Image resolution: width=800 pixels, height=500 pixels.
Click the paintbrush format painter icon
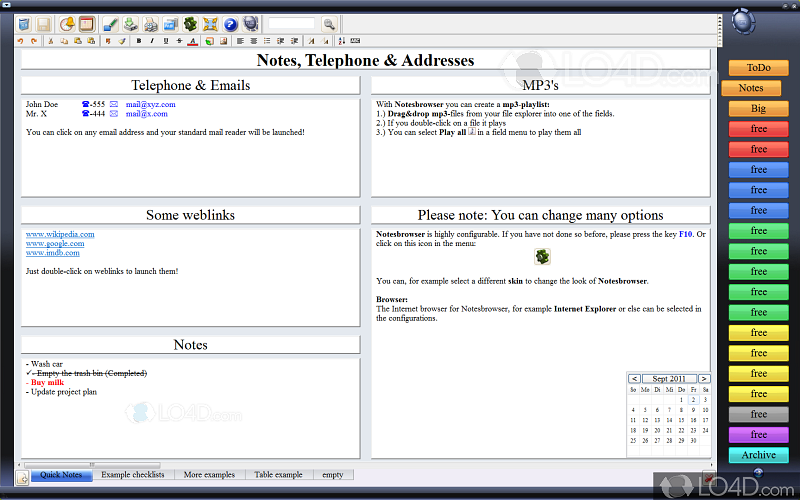(122, 41)
